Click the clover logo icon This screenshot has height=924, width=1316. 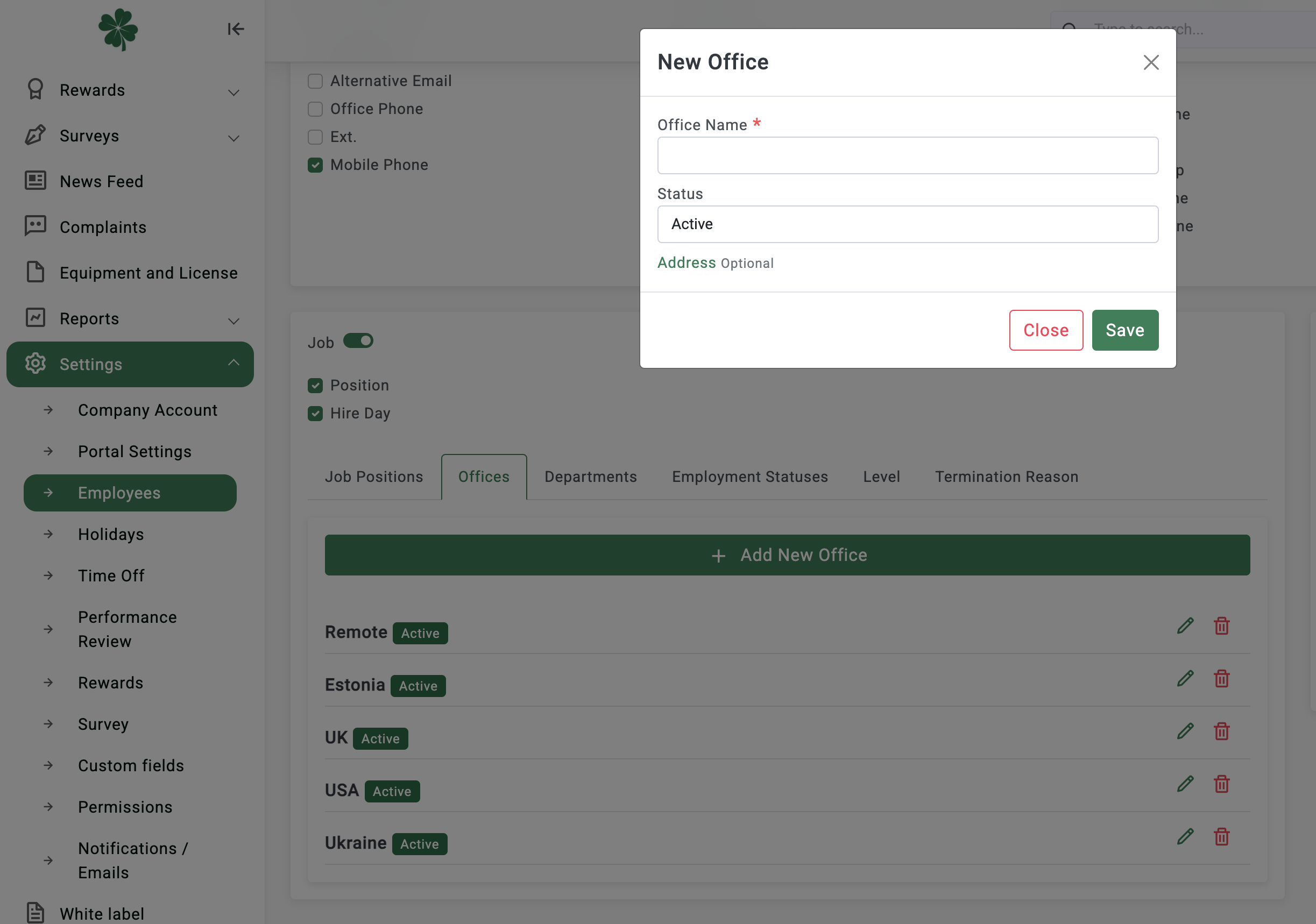(x=118, y=29)
